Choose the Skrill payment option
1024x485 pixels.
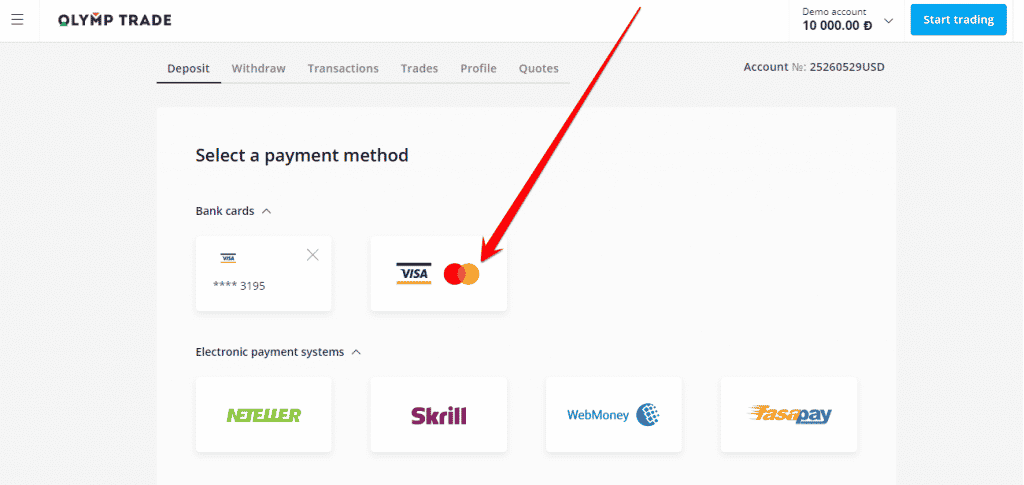pyautogui.click(x=438, y=415)
